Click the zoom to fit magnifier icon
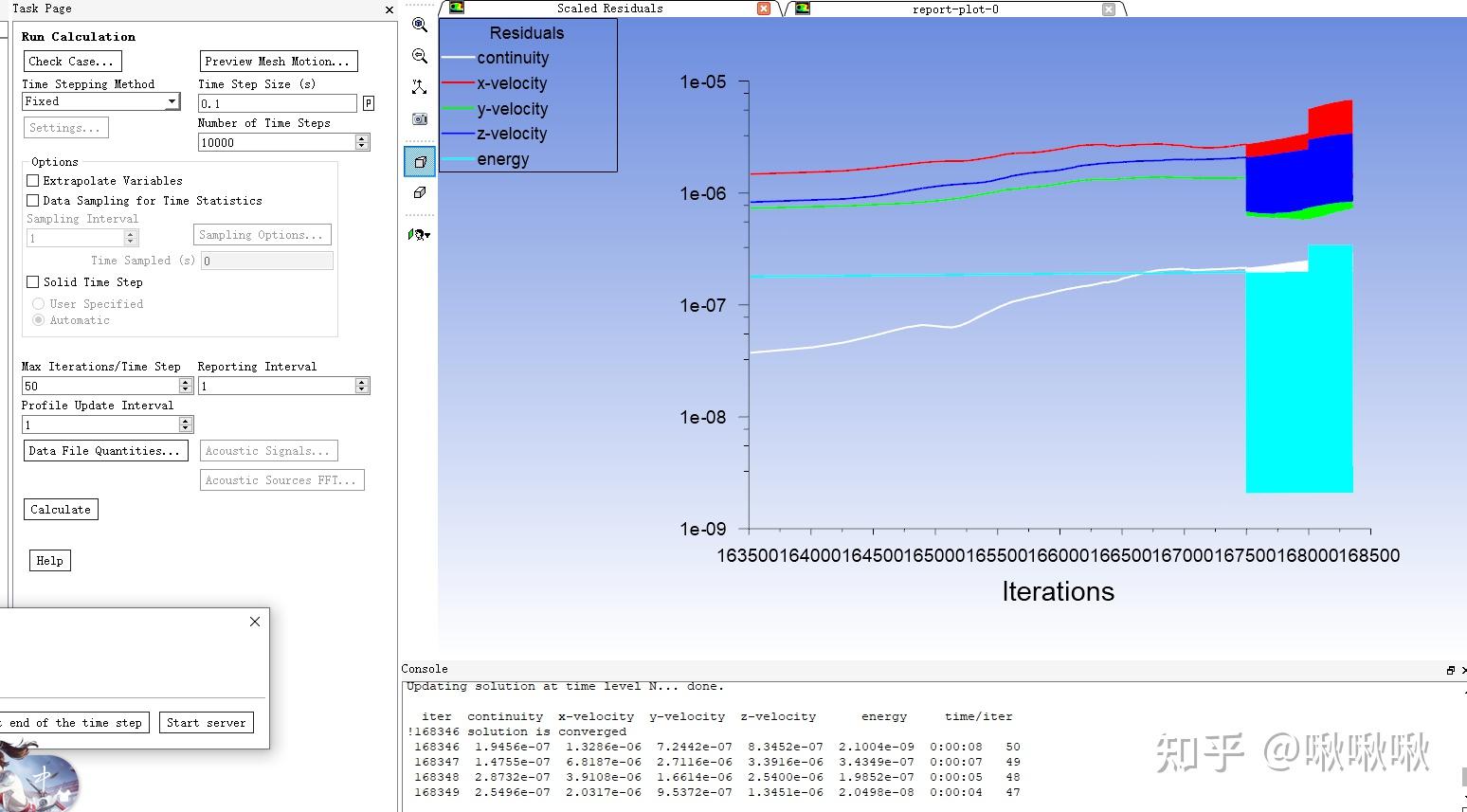 point(419,26)
